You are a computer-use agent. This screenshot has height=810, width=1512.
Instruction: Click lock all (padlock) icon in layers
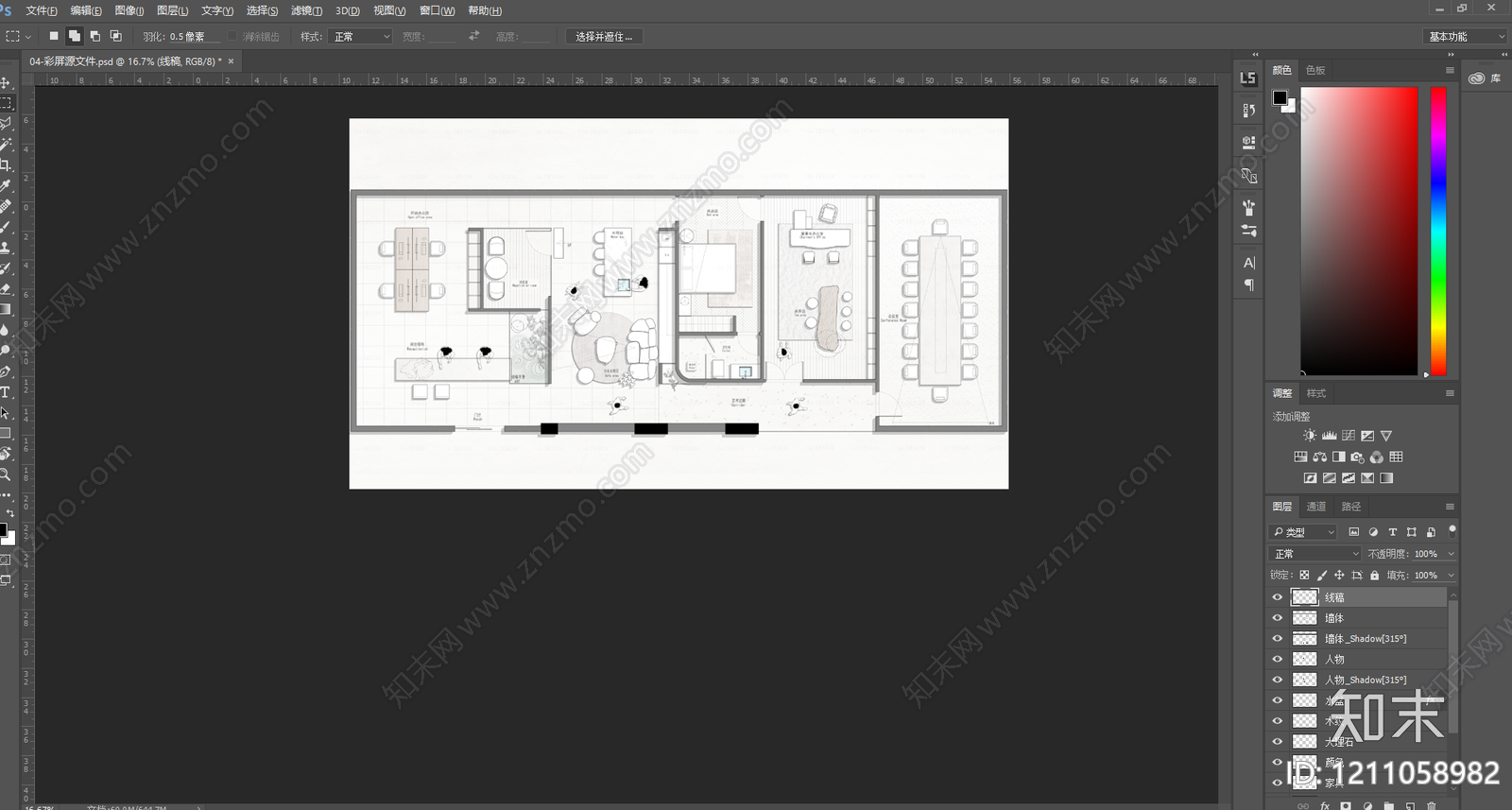[x=1374, y=575]
